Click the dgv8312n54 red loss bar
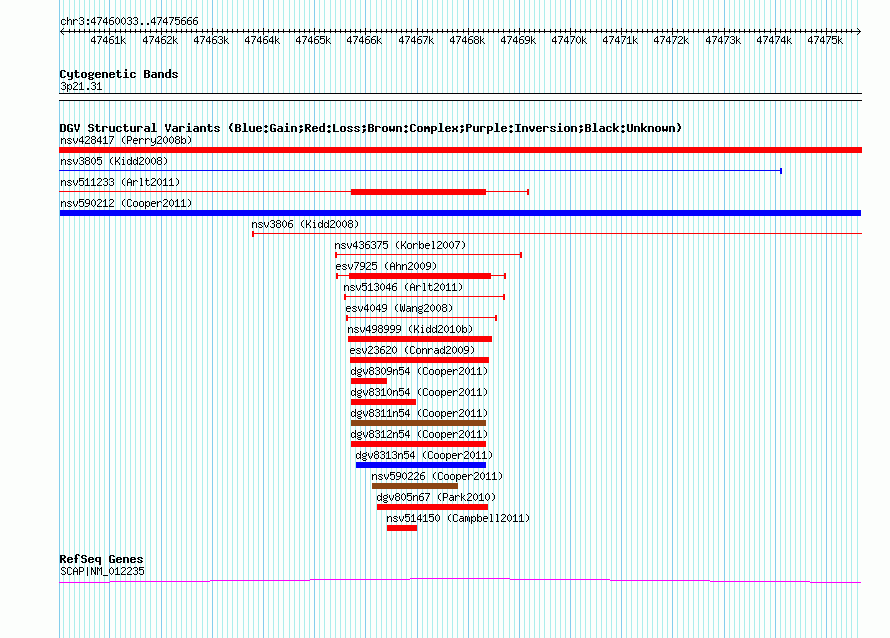The height and width of the screenshot is (638, 890). click(x=418, y=444)
